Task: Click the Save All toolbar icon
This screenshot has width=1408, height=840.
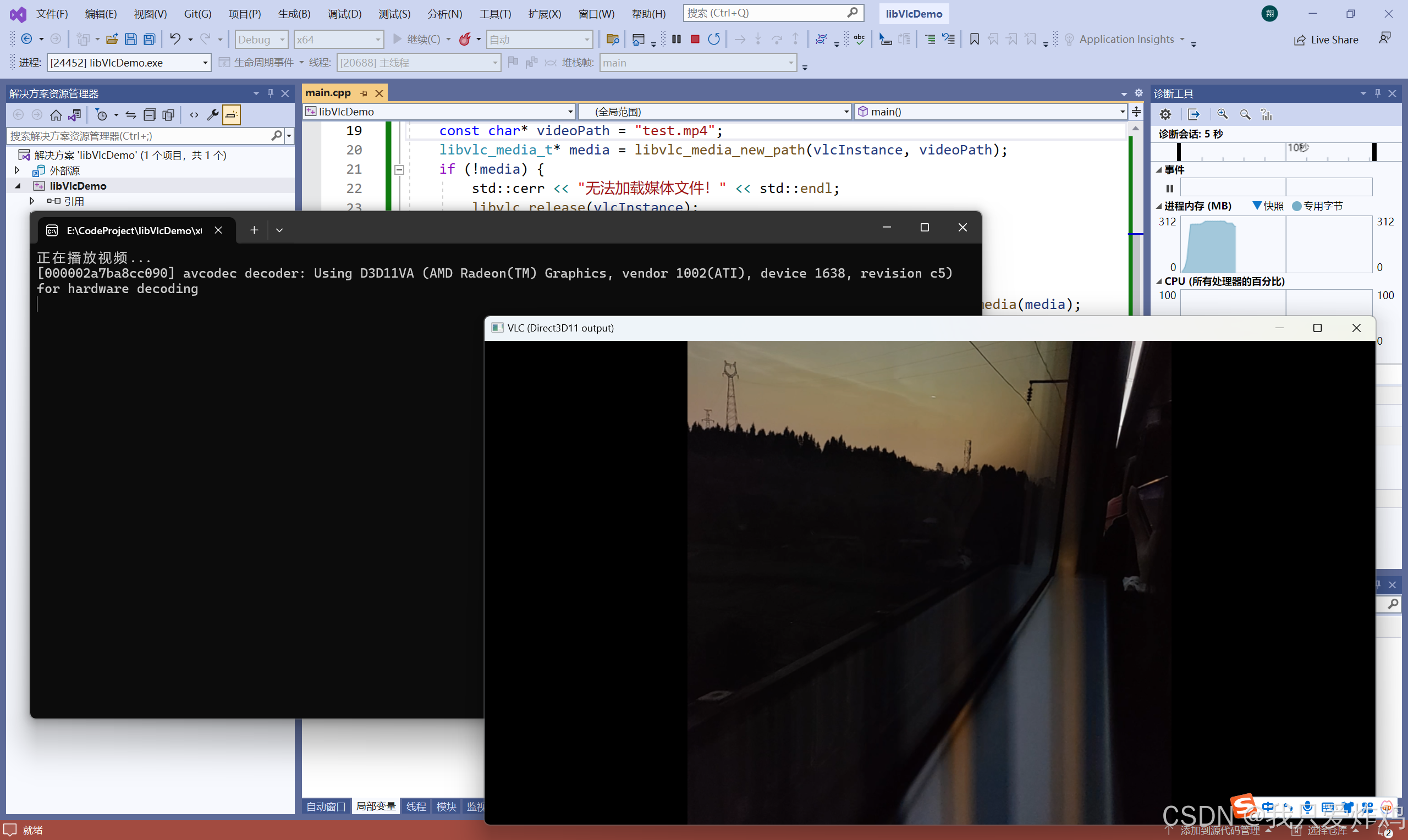Action: 150,39
